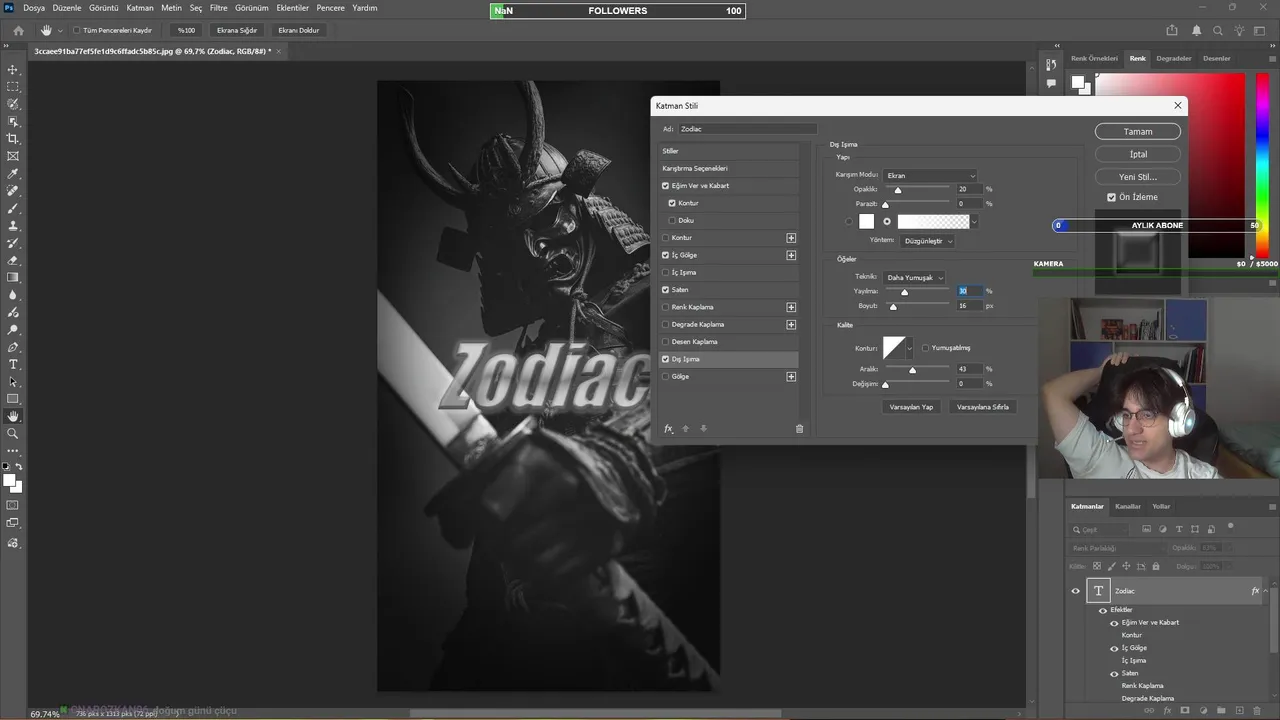Add another Gölge effect with plus icon
1280x720 pixels.
click(791, 377)
